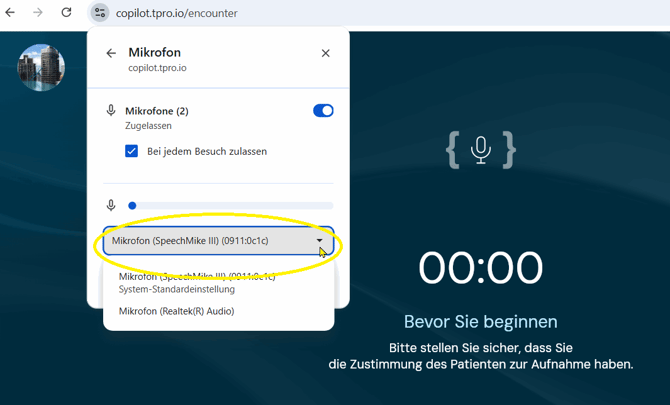670x405 pixels.
Task: Click microphone icon beside Mikrofone (2)
Action: pos(111,111)
